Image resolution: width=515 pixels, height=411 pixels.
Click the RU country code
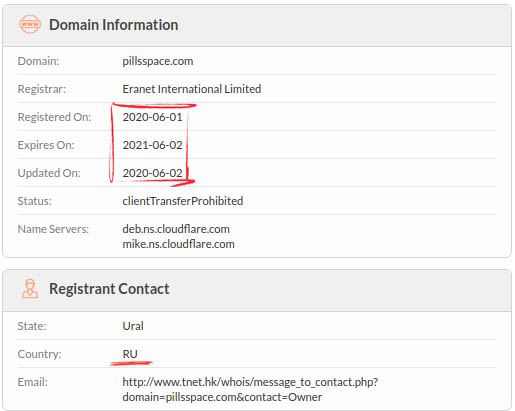click(130, 354)
